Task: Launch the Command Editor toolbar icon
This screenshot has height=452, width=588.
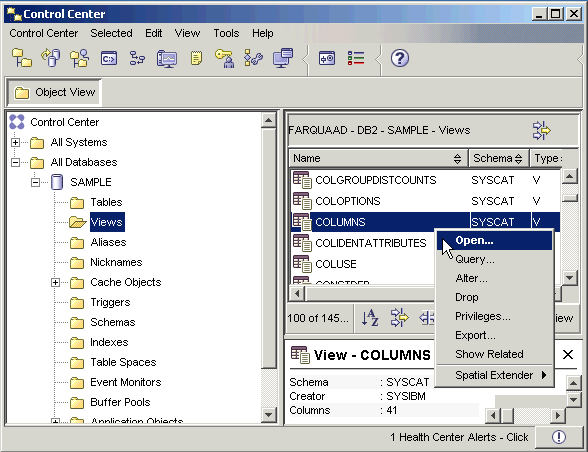Action: (109, 59)
